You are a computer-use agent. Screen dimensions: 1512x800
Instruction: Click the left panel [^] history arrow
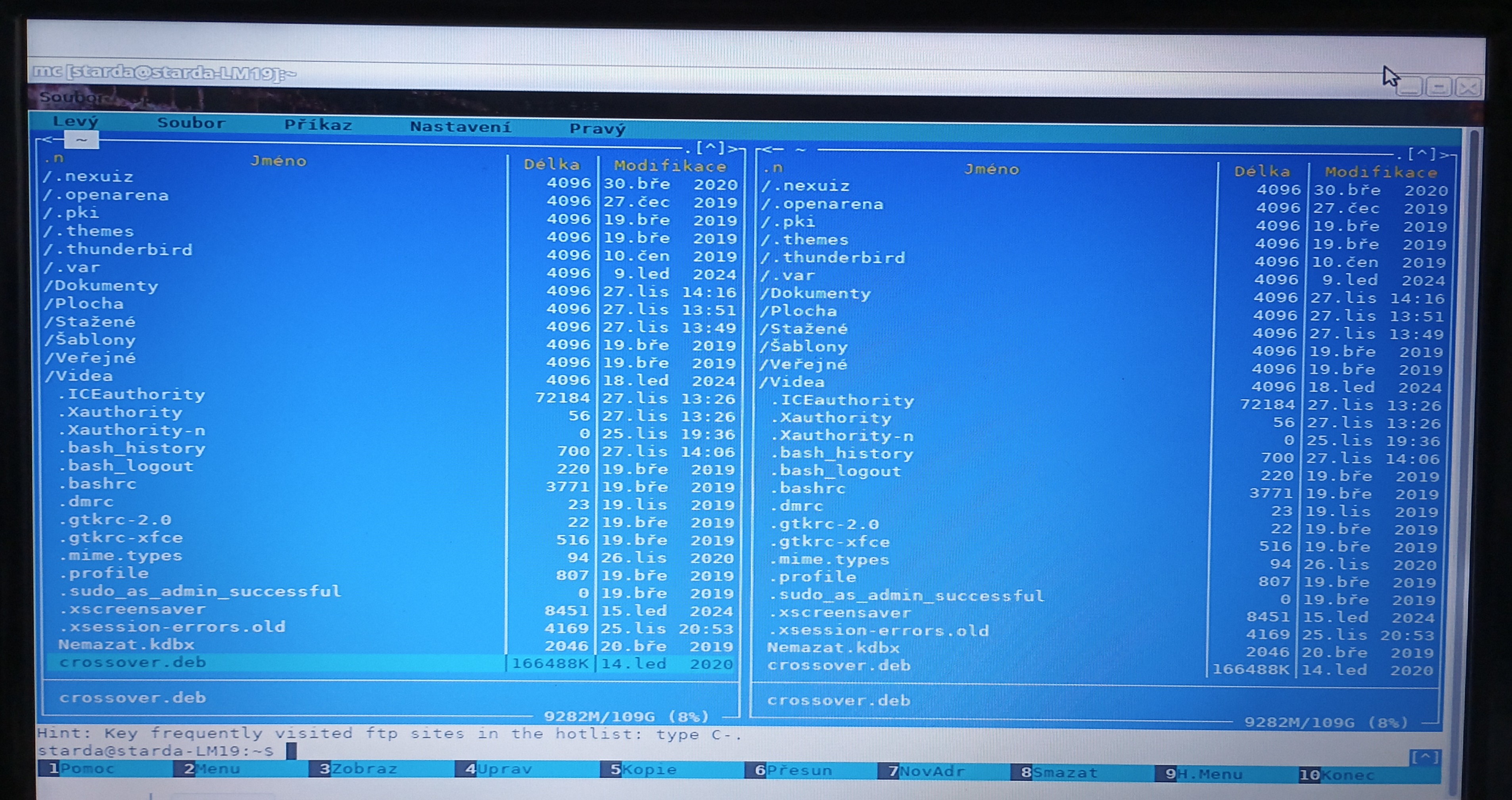coord(710,148)
